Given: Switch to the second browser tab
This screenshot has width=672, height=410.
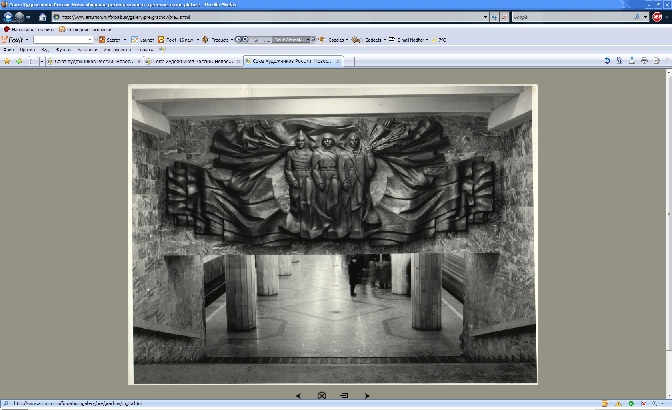Looking at the screenshot, I should point(193,61).
